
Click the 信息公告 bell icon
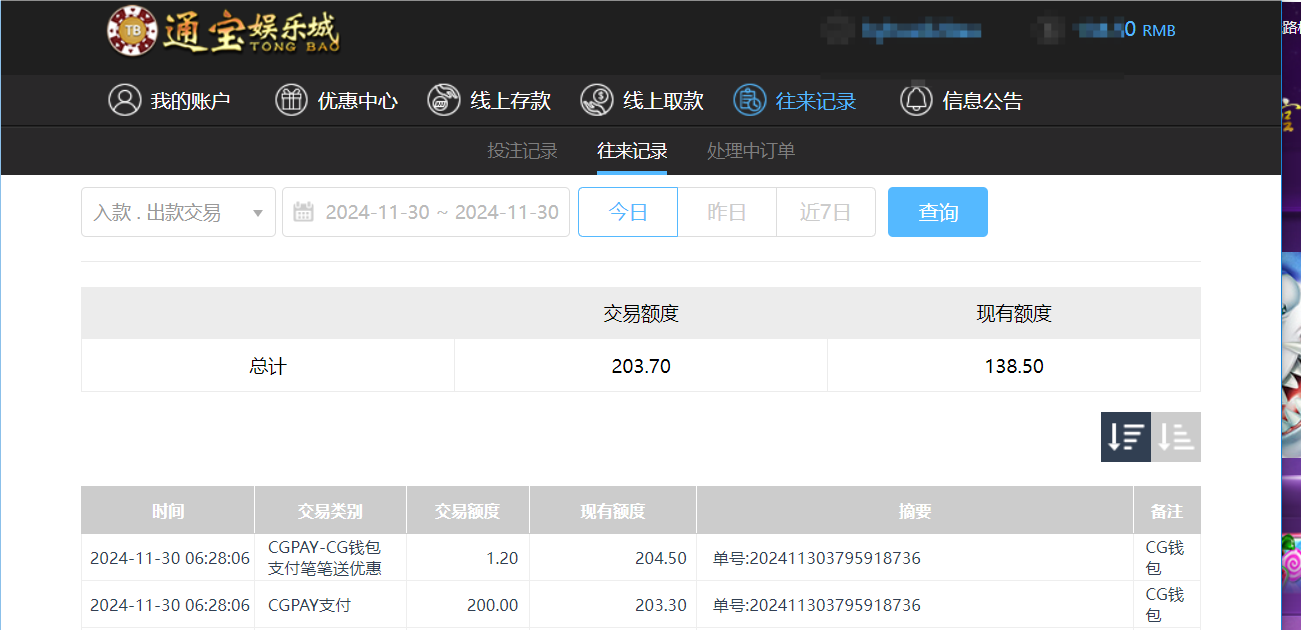[916, 100]
